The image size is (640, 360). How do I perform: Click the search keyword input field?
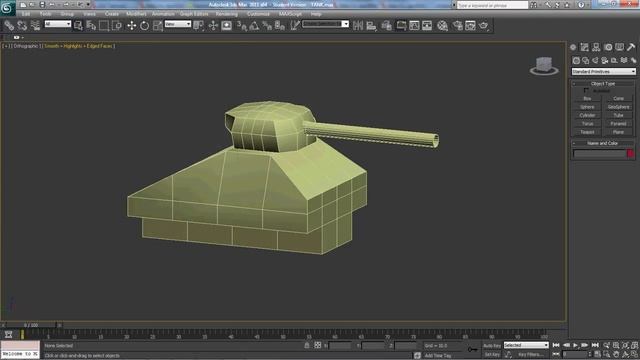pos(492,5)
